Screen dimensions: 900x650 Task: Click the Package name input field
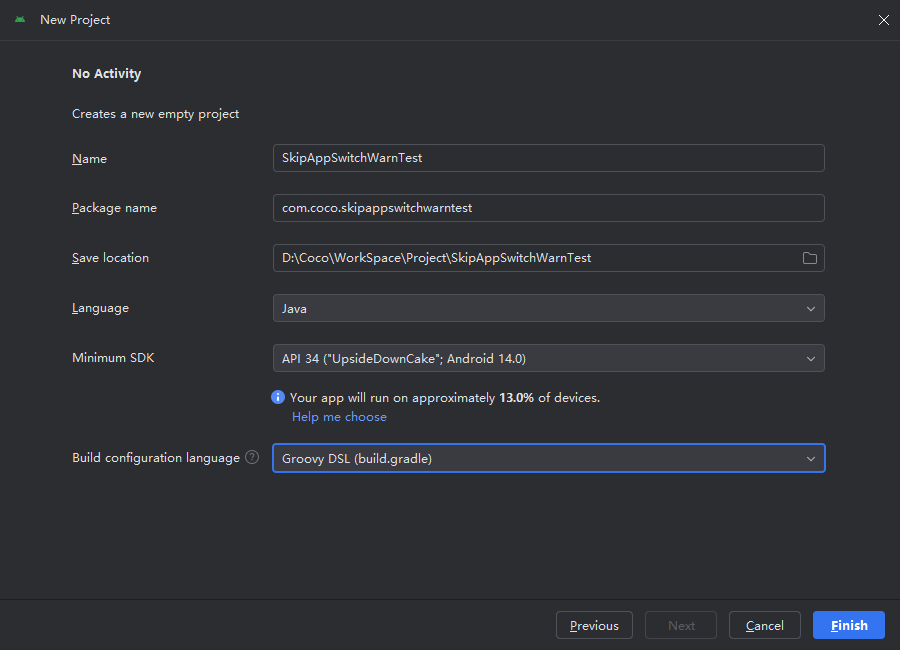point(549,208)
